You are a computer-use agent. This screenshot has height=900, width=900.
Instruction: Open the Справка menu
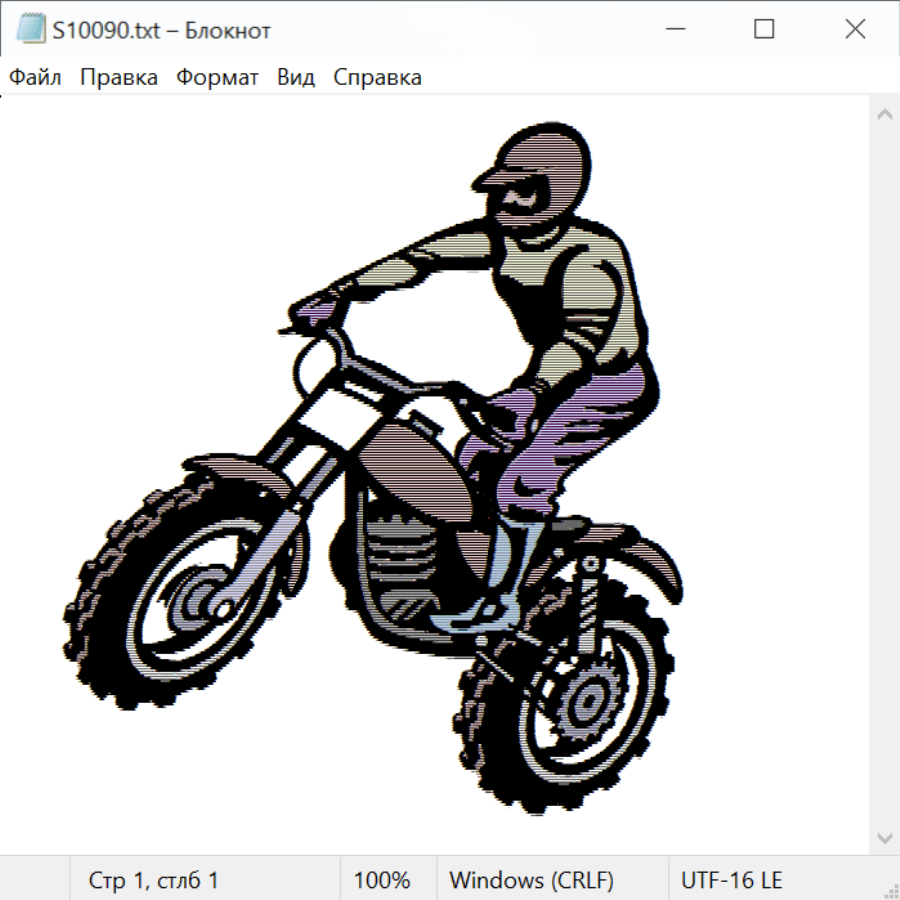click(377, 77)
